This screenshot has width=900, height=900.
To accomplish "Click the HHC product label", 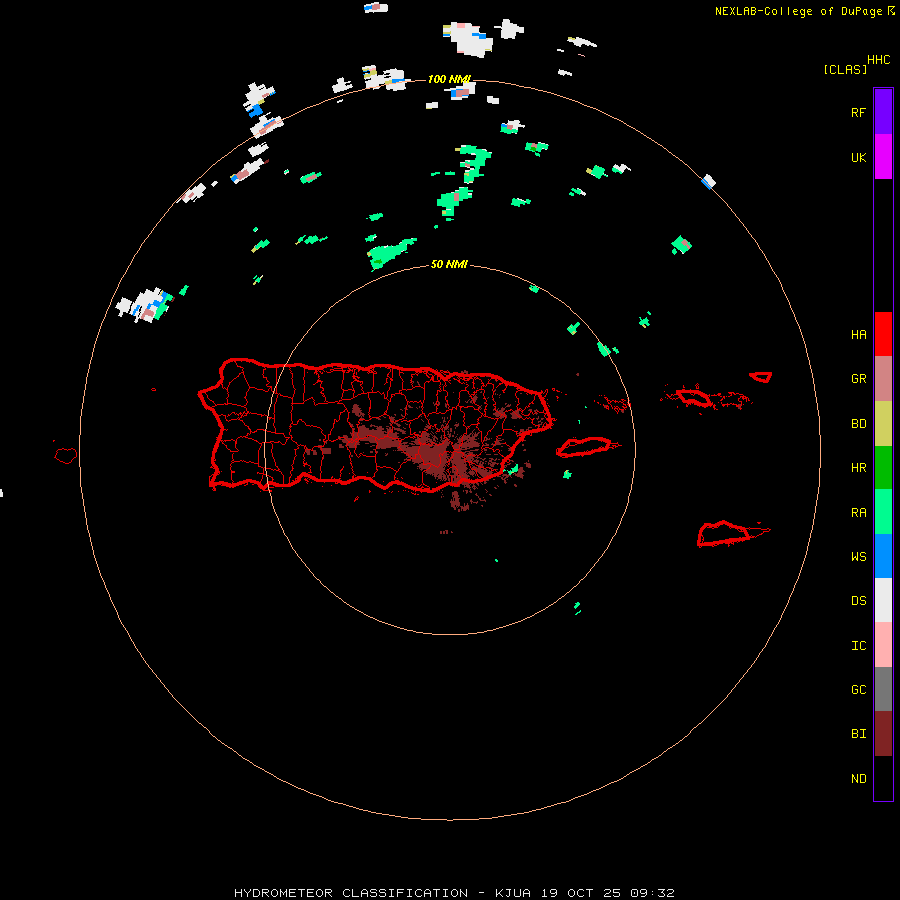I will pyautogui.click(x=878, y=60).
